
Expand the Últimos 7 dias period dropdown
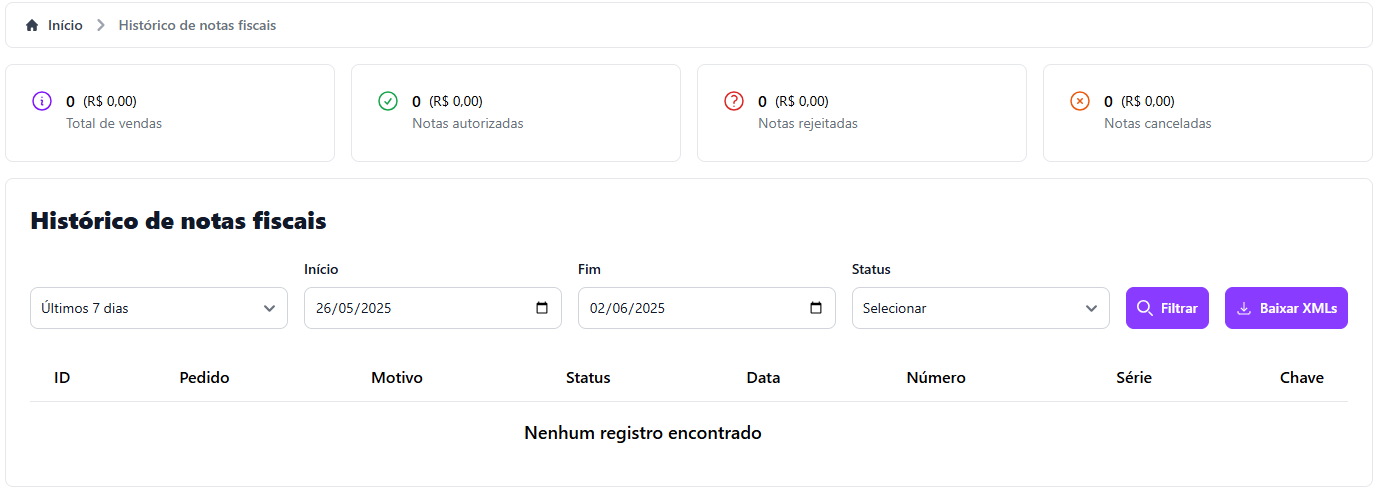[159, 308]
